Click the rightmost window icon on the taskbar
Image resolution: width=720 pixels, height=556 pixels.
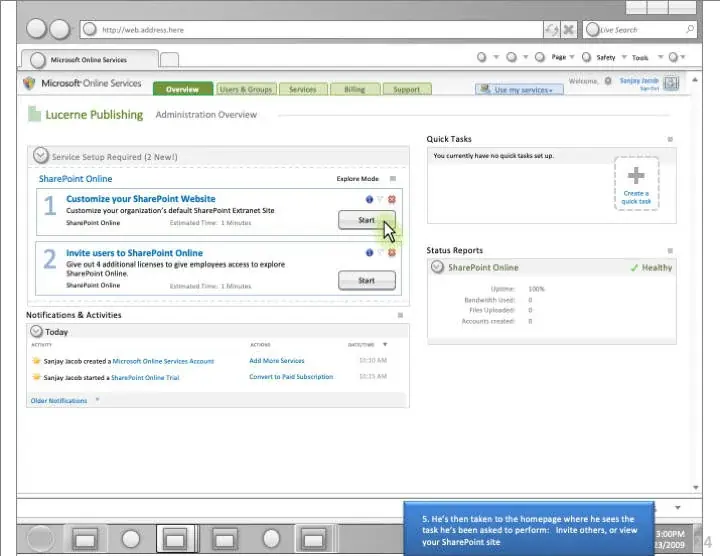313,539
